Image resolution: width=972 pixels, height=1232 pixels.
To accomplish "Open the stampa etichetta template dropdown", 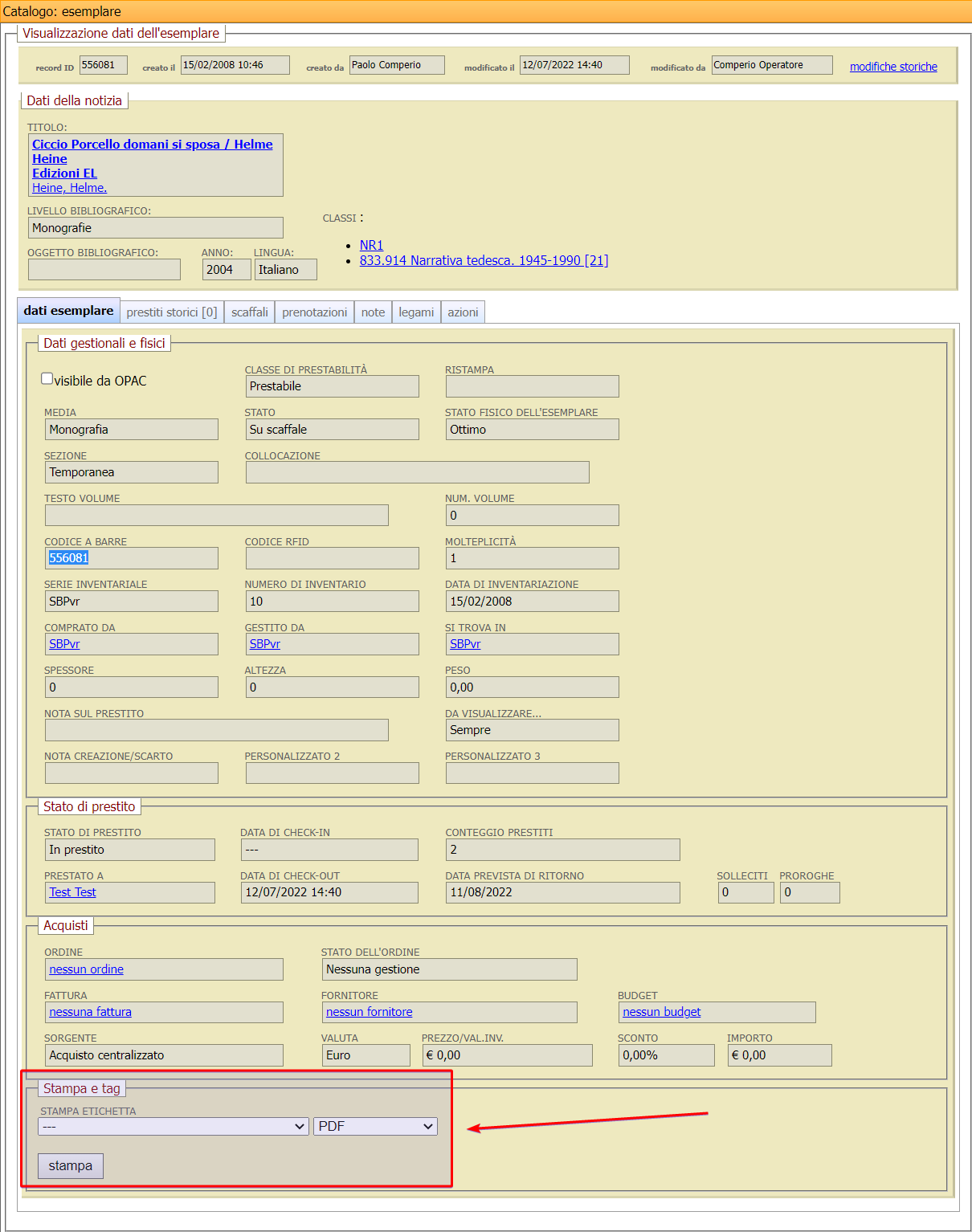I will pyautogui.click(x=174, y=1127).
